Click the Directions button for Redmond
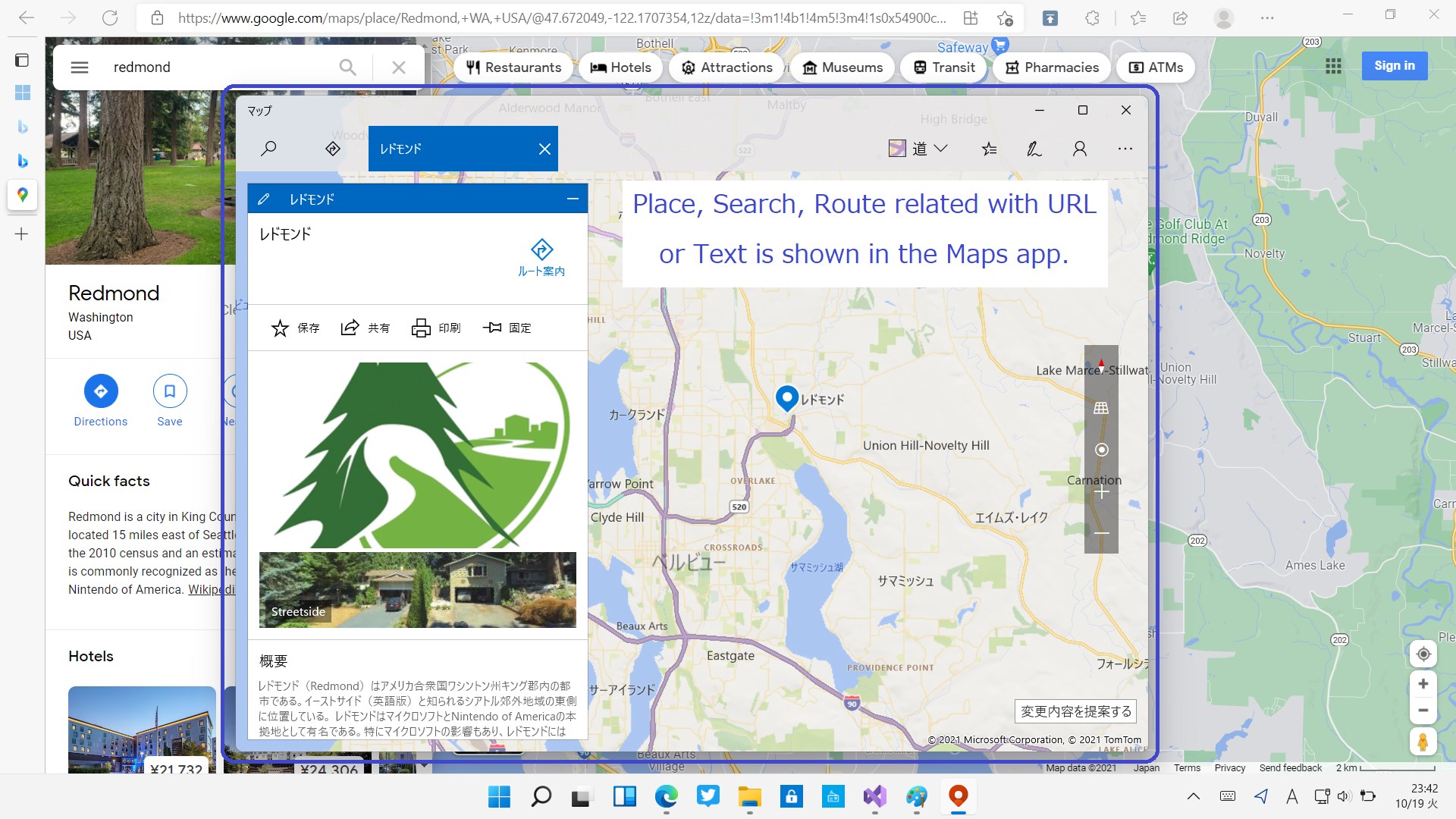Screen dimensions: 1456x819 101,391
